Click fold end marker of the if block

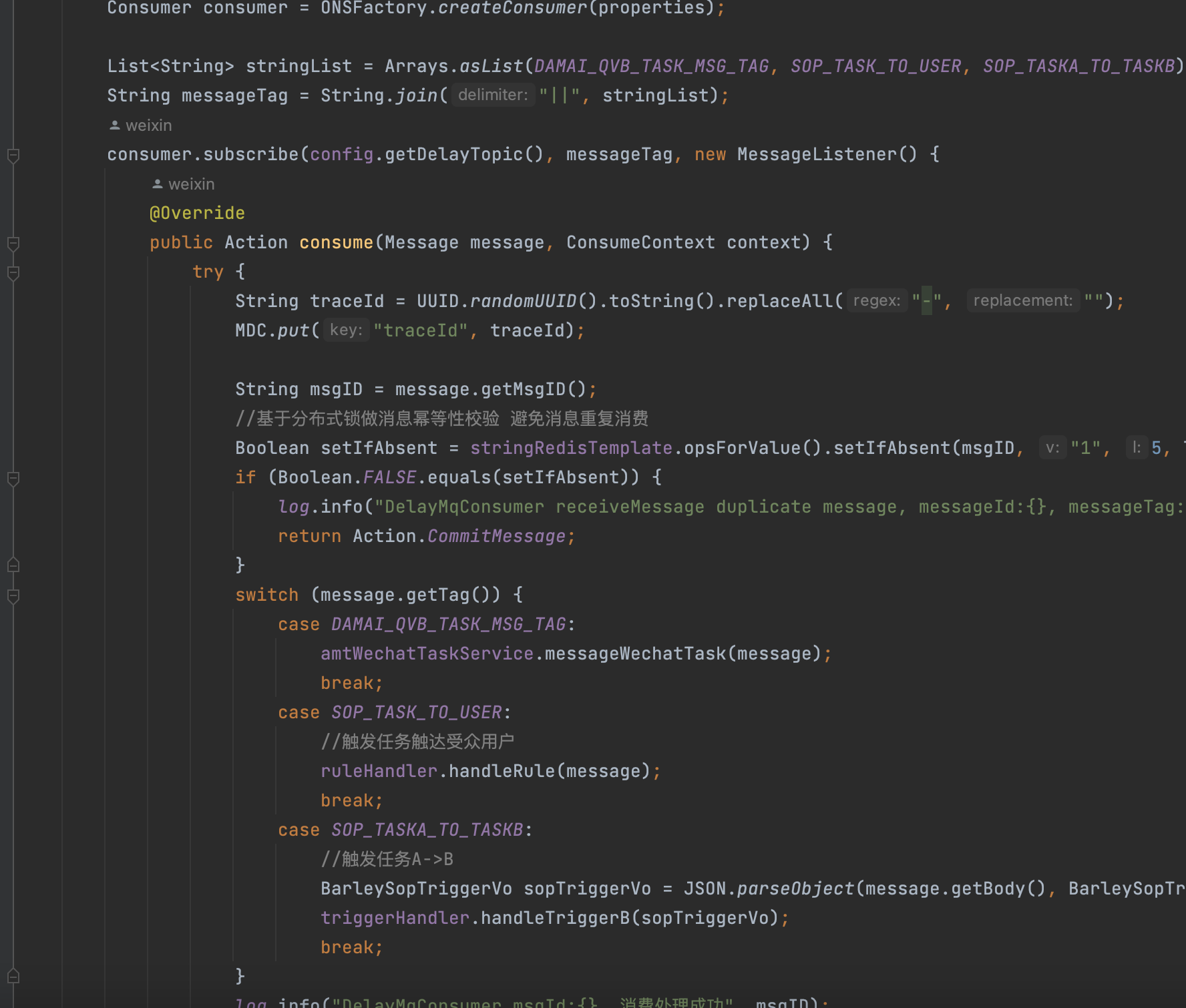(13, 565)
